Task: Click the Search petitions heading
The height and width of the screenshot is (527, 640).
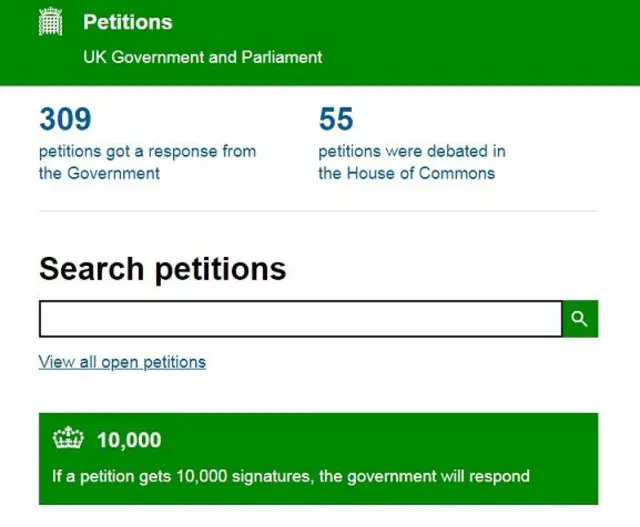Action: pos(162,269)
